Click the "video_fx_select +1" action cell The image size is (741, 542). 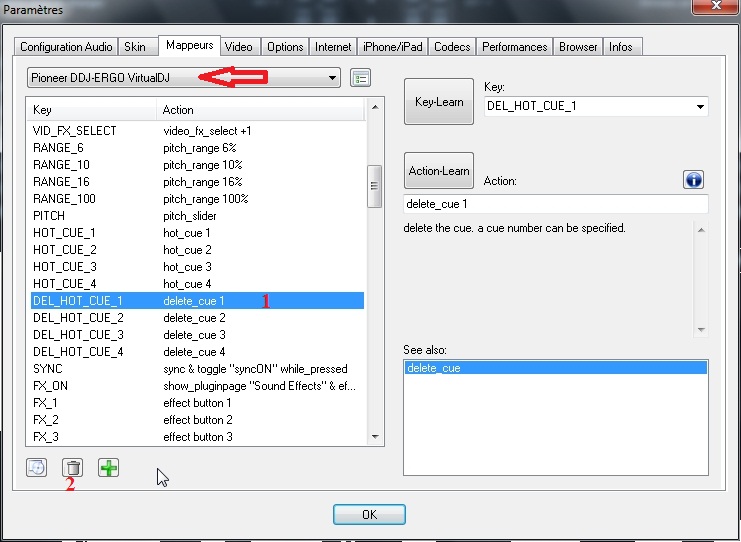pyautogui.click(x=207, y=131)
